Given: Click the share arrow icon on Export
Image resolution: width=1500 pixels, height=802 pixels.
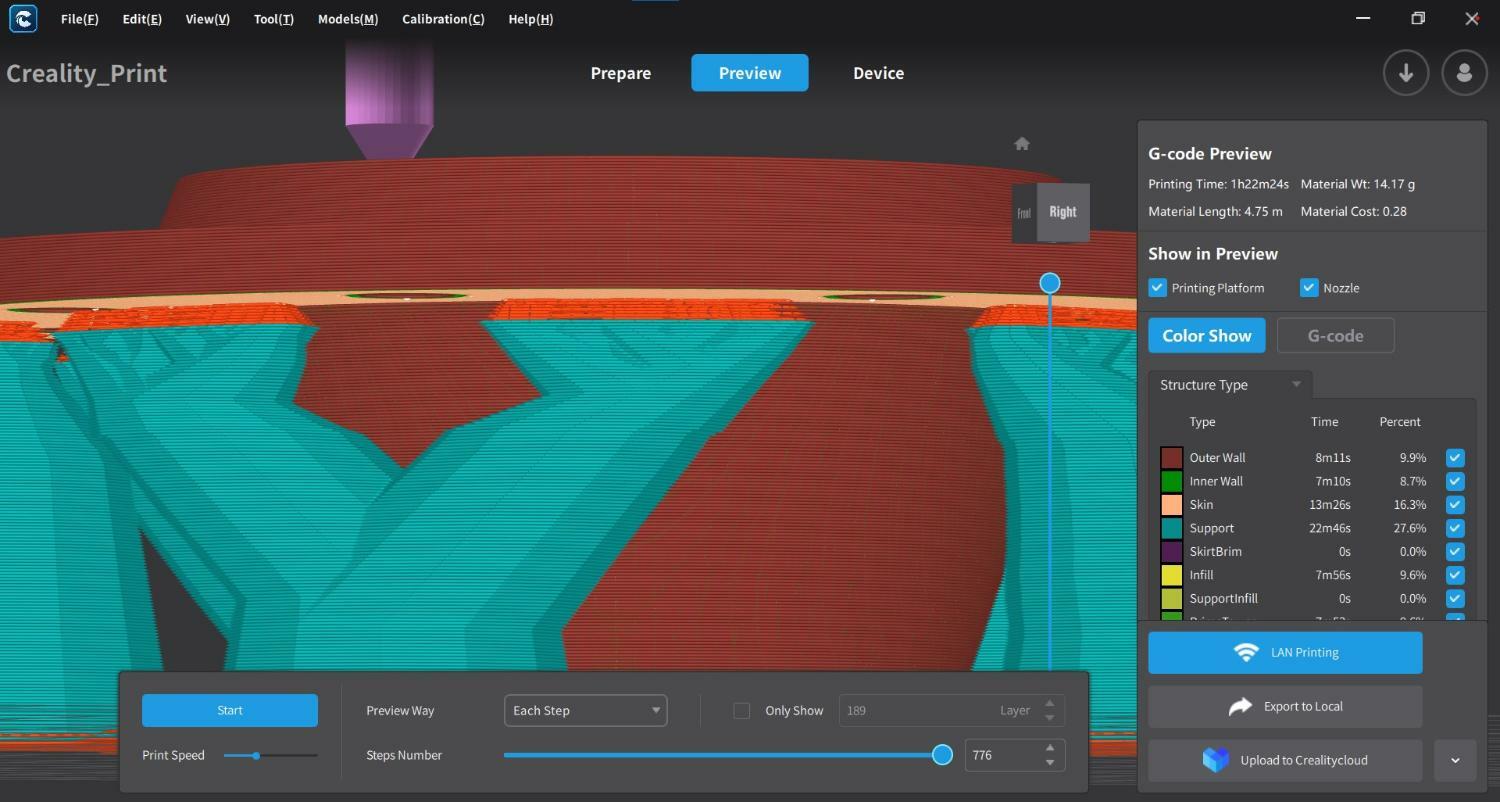Looking at the screenshot, I should [1240, 707].
